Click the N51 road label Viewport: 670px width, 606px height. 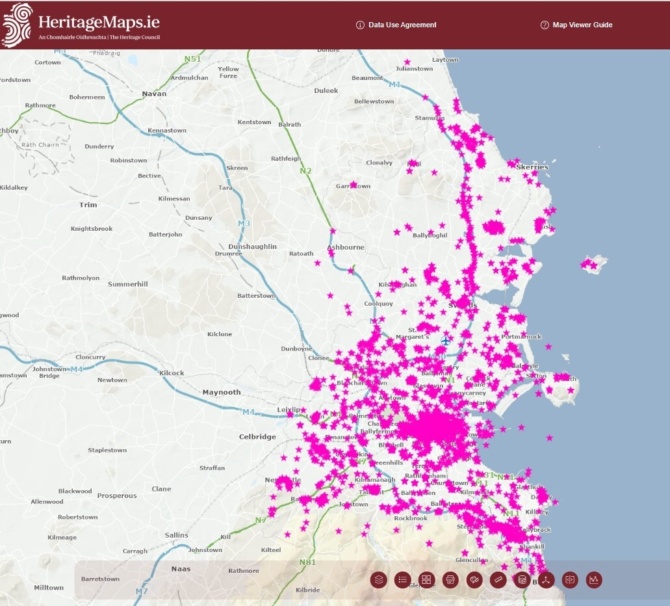(x=192, y=59)
